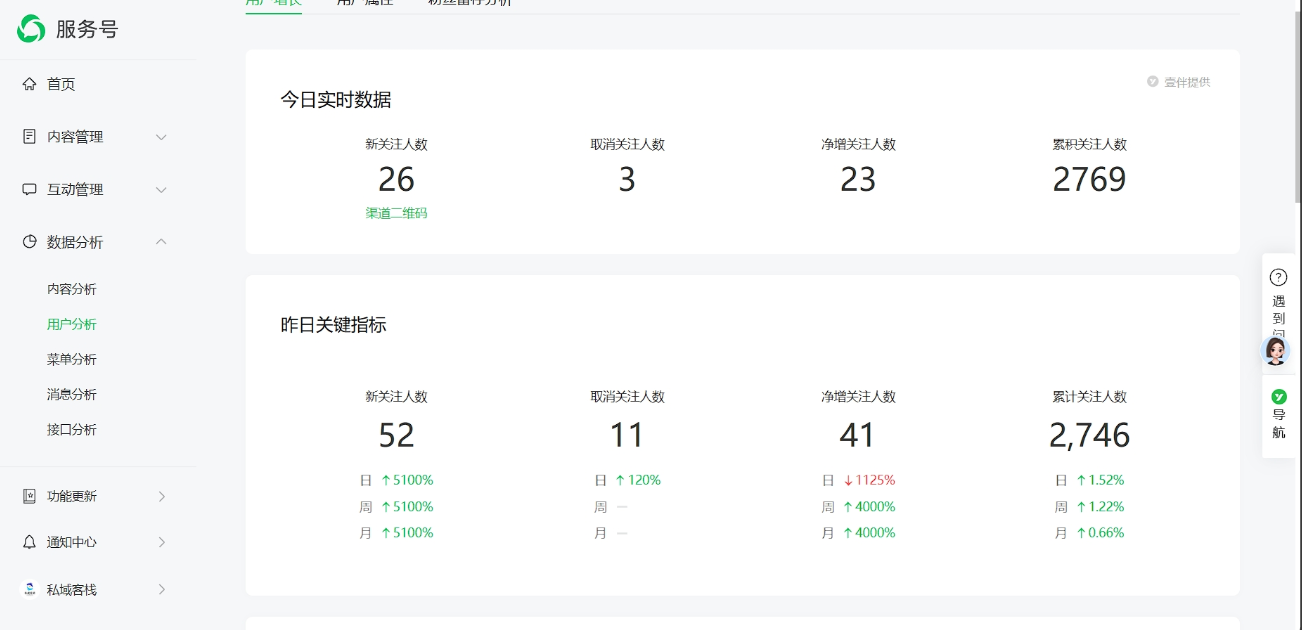The height and width of the screenshot is (630, 1302).
Task: Click the green 服务号 logo icon
Action: tap(31, 29)
